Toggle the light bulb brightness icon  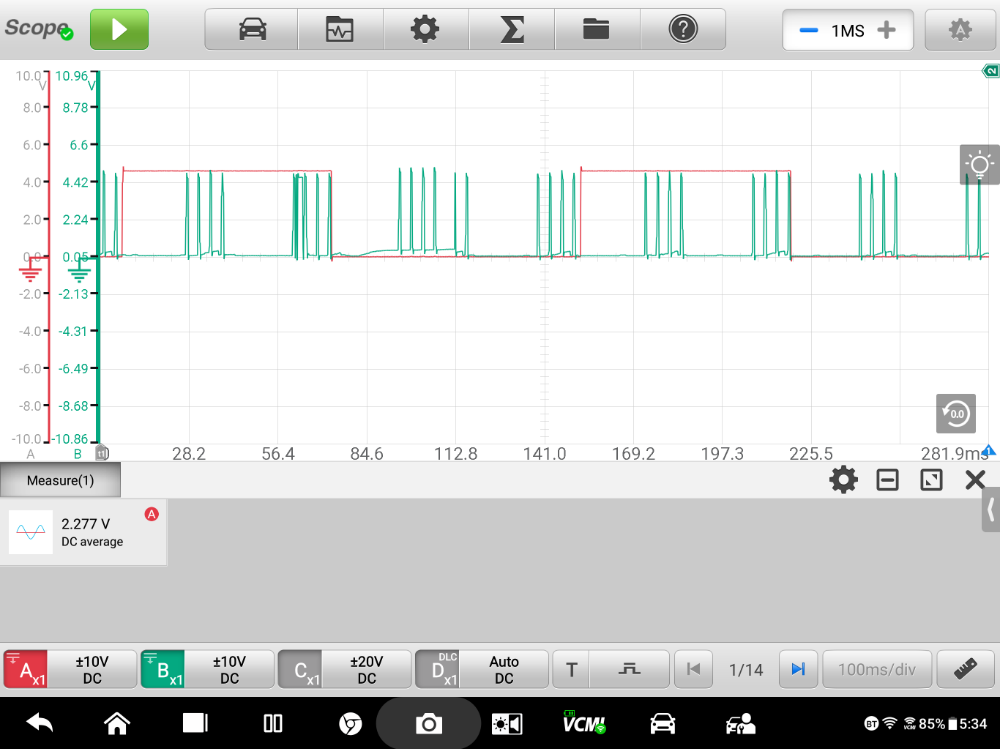tap(979, 165)
